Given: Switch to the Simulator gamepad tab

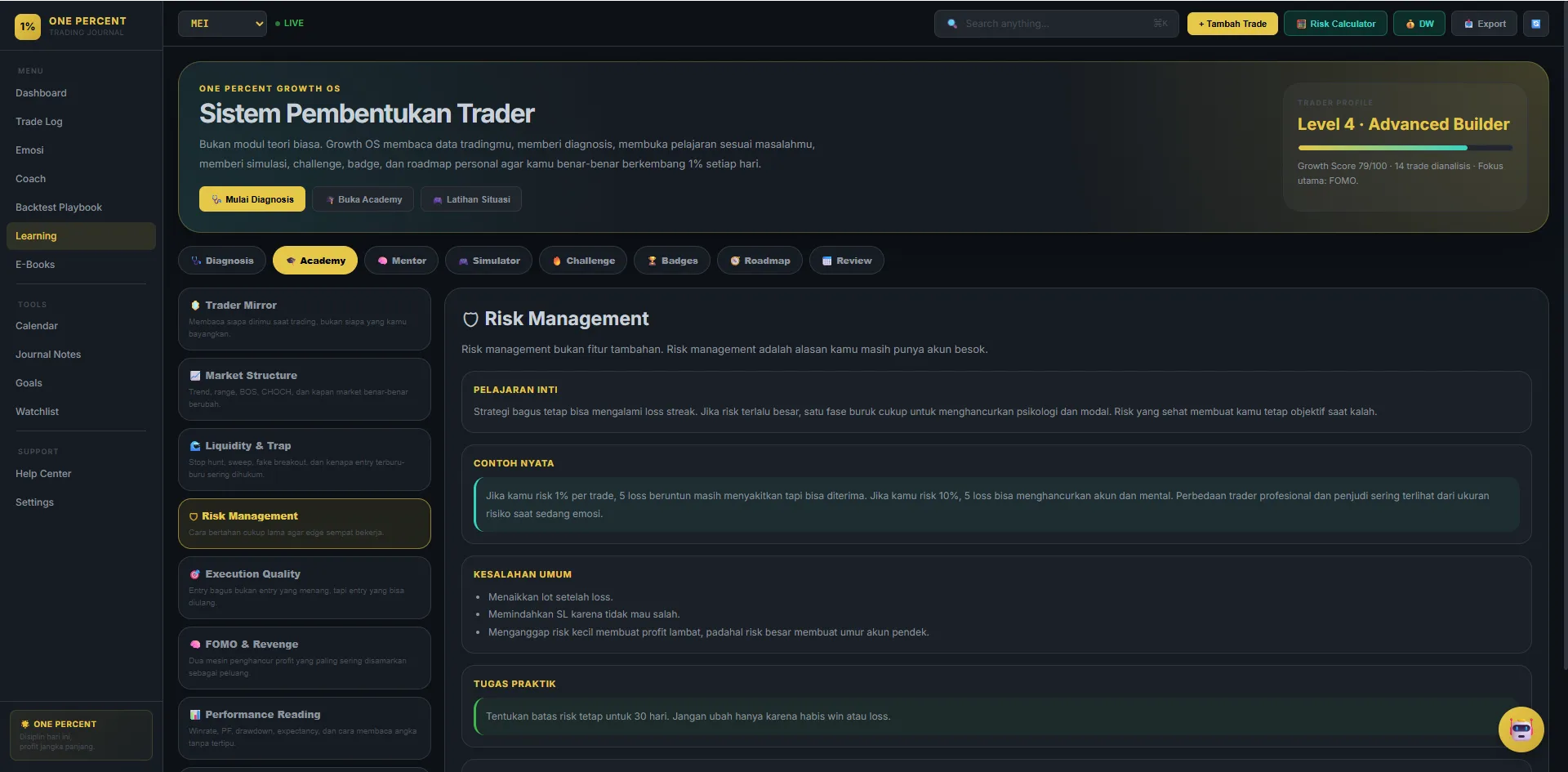Looking at the screenshot, I should (488, 261).
